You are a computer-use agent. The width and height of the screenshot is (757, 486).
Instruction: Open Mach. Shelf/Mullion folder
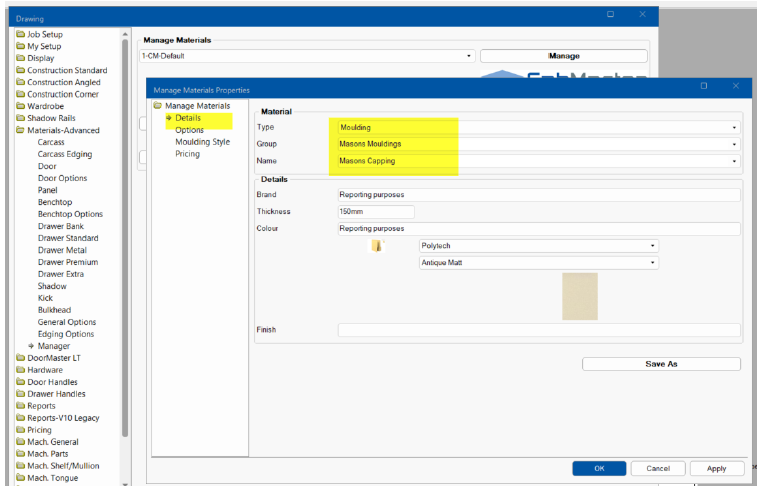tap(58, 466)
